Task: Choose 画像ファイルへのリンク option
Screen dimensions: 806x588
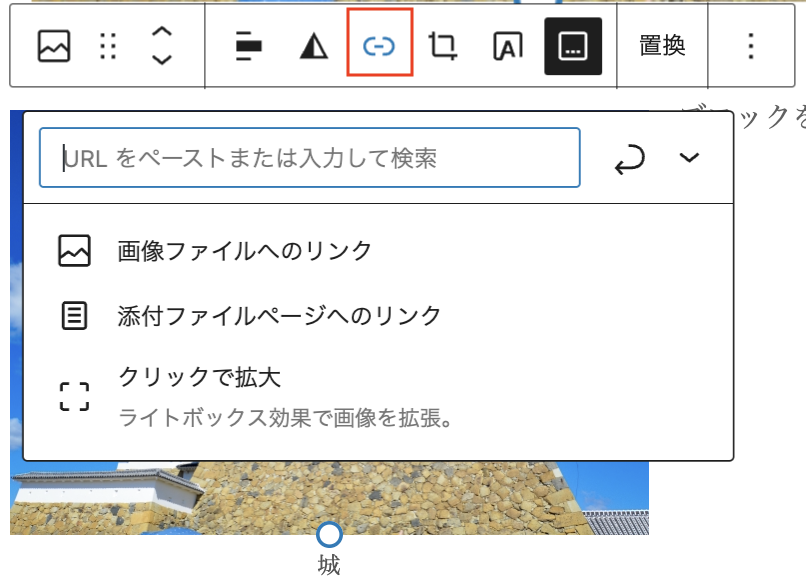Action: click(x=245, y=251)
